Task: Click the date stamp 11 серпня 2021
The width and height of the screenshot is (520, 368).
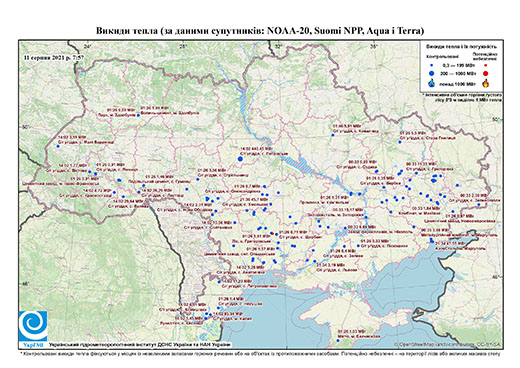Action: coord(54,57)
